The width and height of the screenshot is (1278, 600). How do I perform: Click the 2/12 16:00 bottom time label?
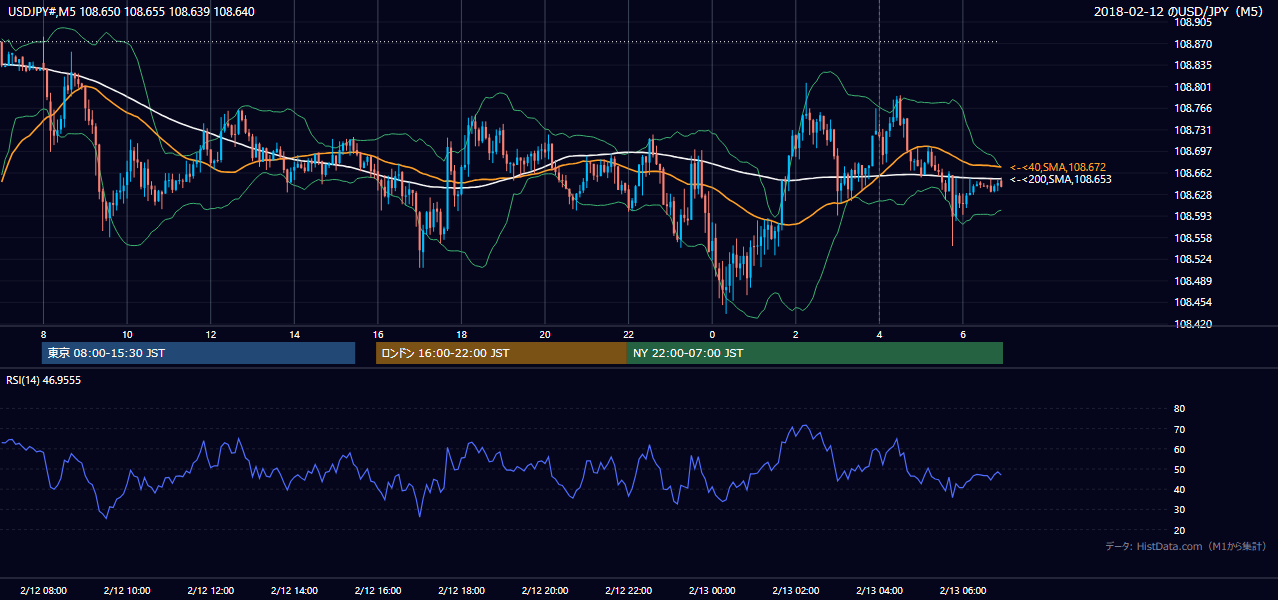(377, 591)
